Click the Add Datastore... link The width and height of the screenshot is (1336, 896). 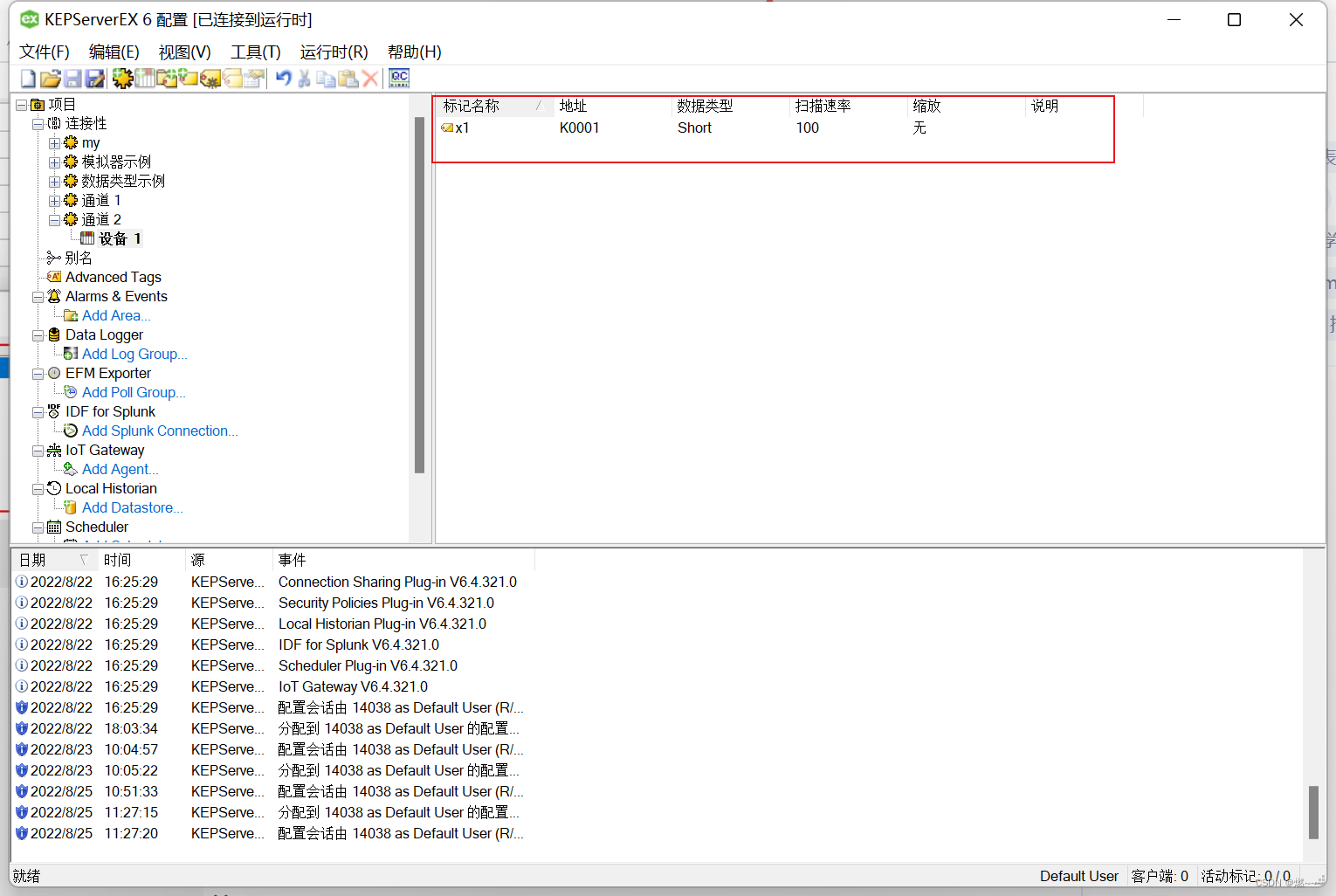(x=133, y=507)
